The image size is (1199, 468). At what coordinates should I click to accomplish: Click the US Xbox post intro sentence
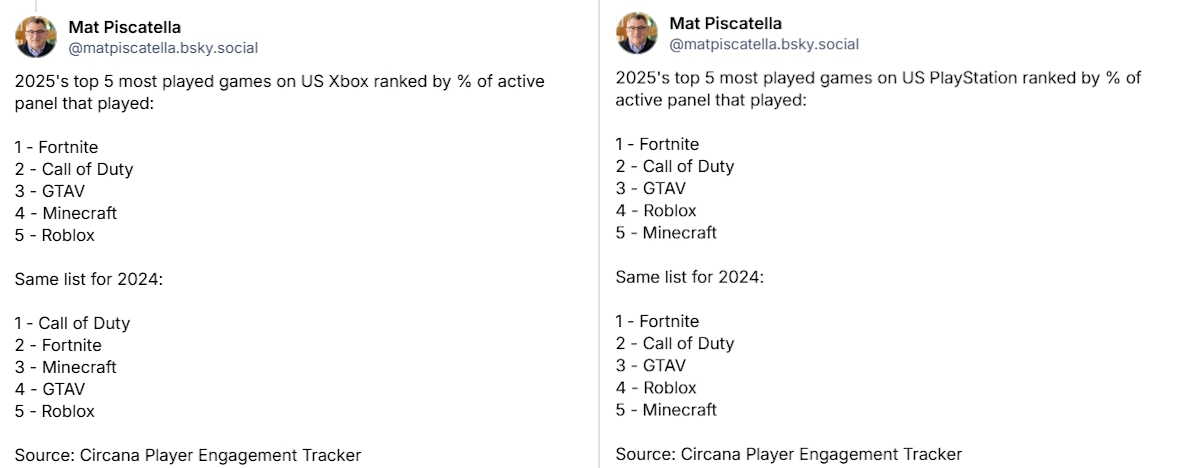point(279,92)
